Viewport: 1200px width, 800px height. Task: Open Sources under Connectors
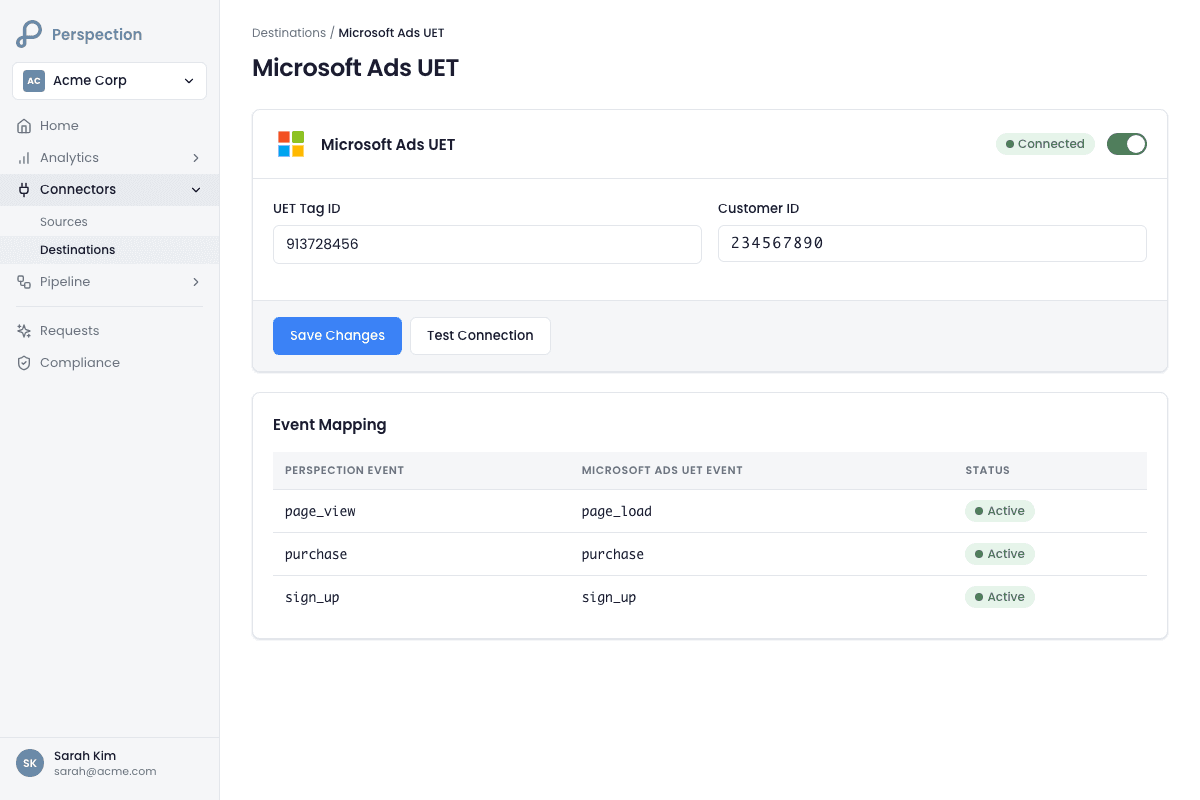109,222
